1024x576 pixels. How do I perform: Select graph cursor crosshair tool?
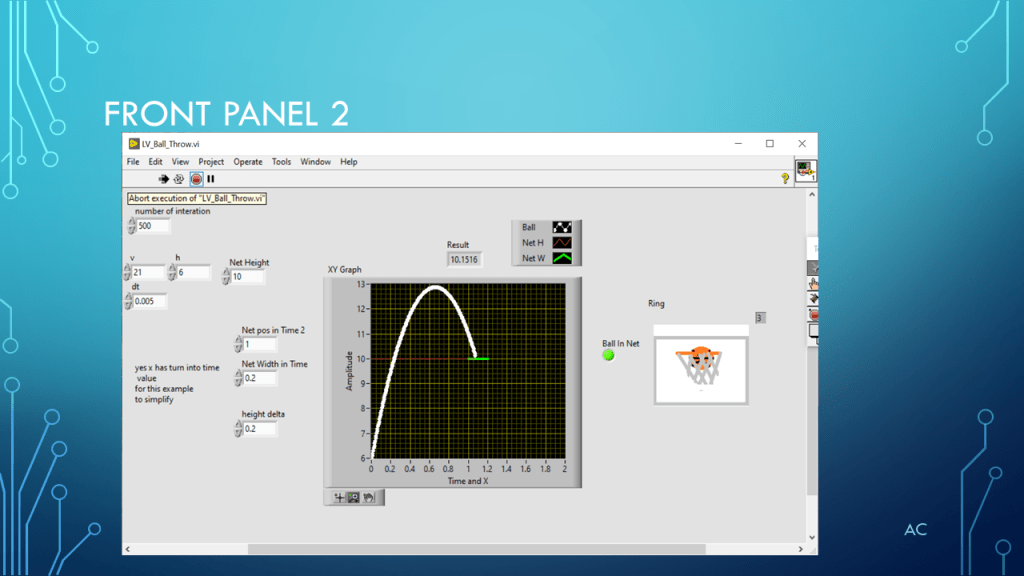coord(339,497)
